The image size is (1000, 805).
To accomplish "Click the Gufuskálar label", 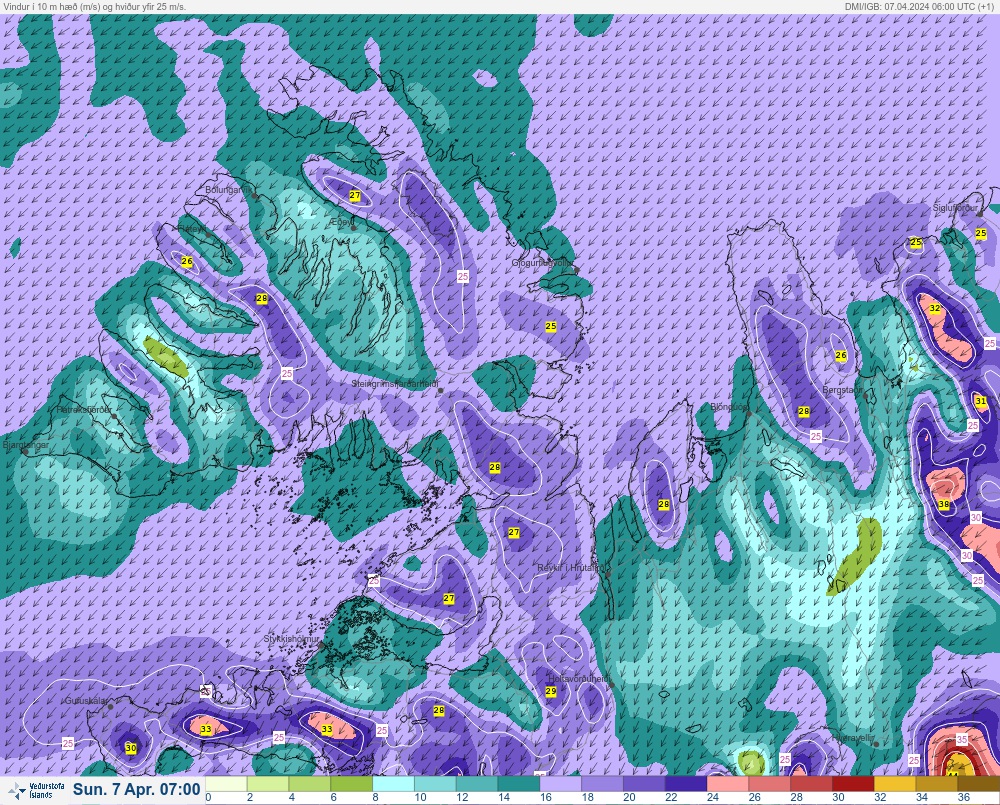I will (85, 700).
